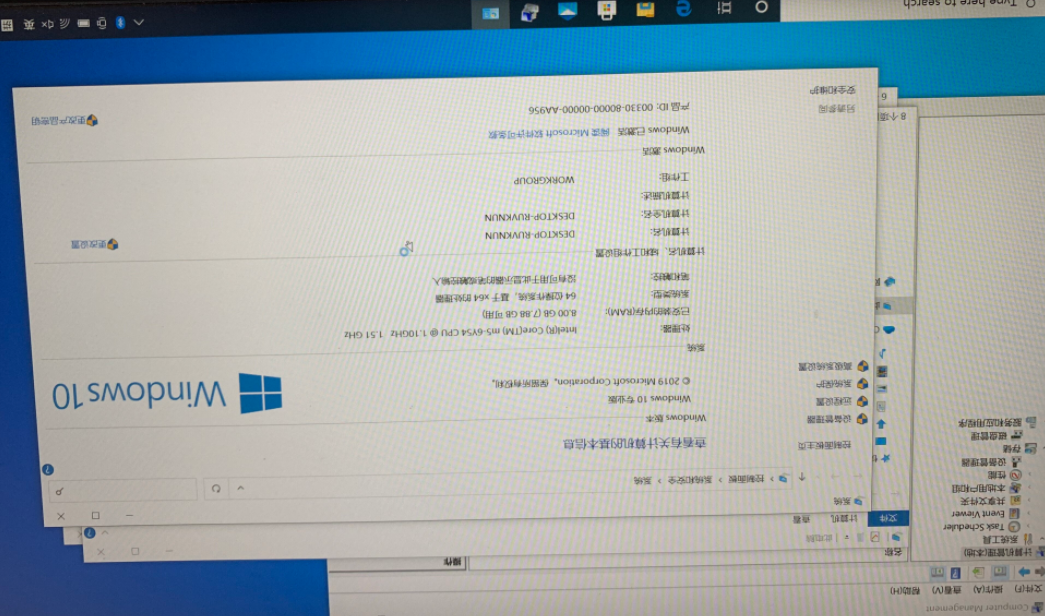This screenshot has height=616, width=1045.
Task: Go to 控制面板主页 in System window
Action: 824,445
